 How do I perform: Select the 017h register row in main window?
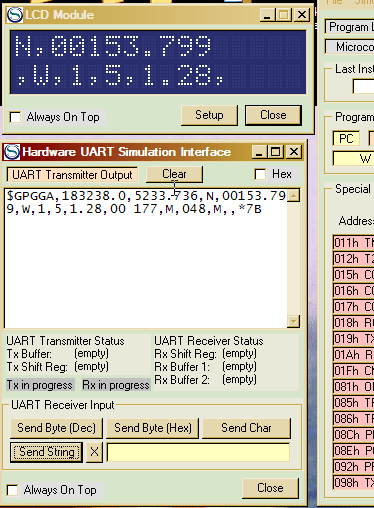353,307
